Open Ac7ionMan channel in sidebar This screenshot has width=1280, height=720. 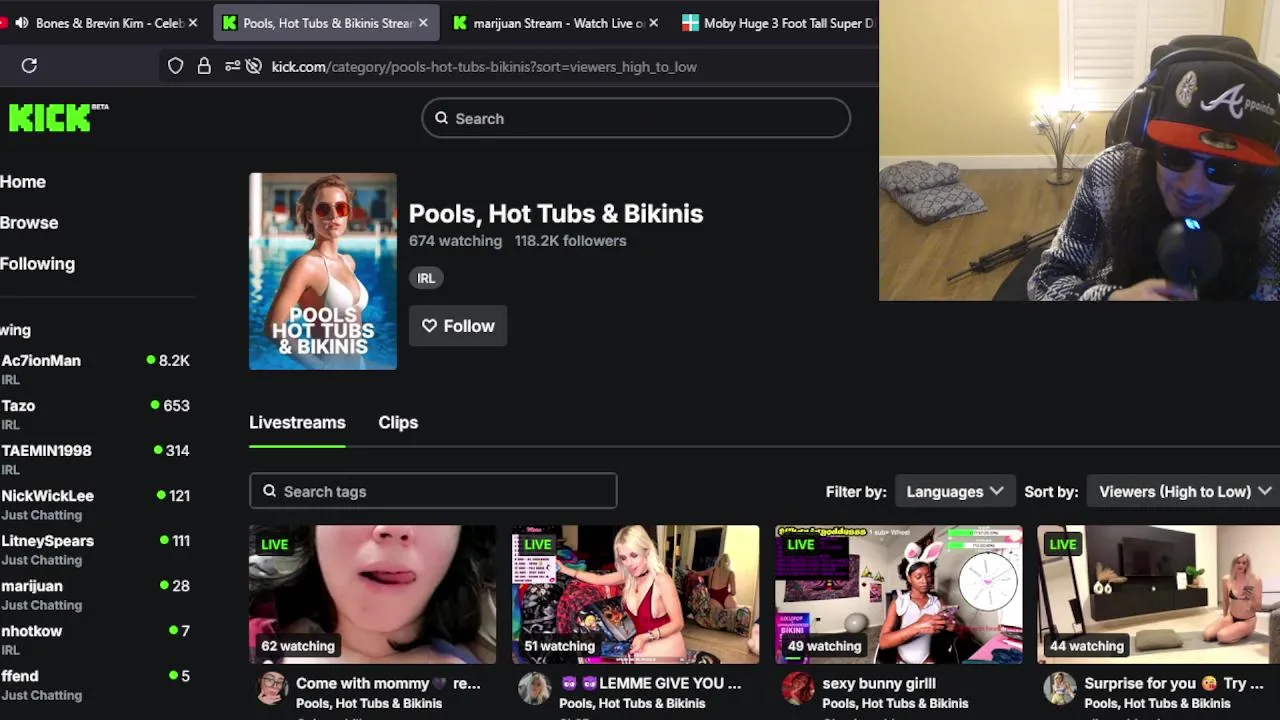pos(95,368)
